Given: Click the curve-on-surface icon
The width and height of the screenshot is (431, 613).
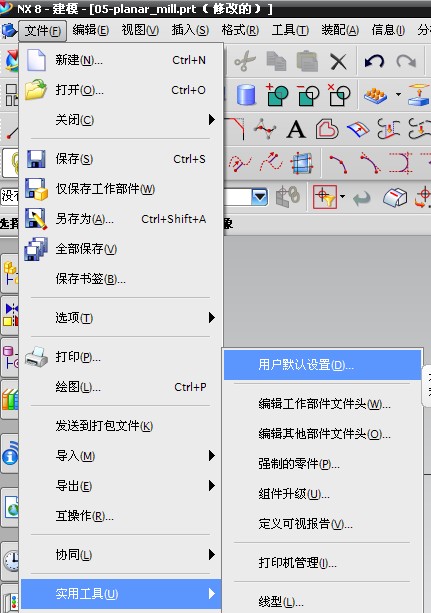Looking at the screenshot, I should click(358, 129).
